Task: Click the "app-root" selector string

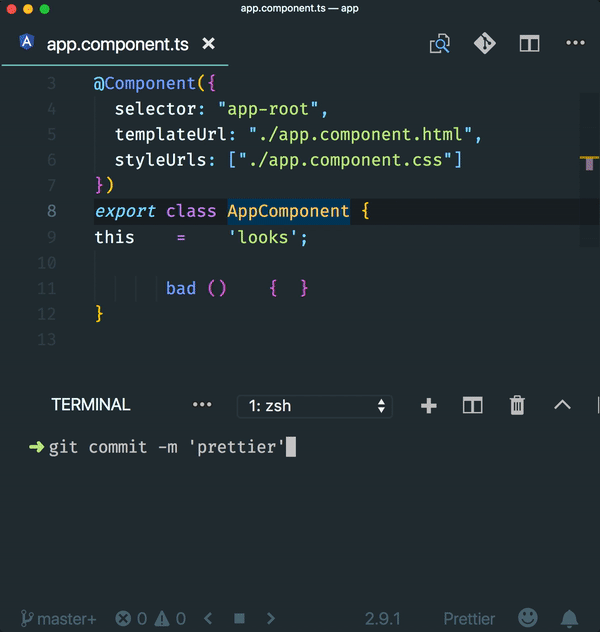Action: click(268, 109)
